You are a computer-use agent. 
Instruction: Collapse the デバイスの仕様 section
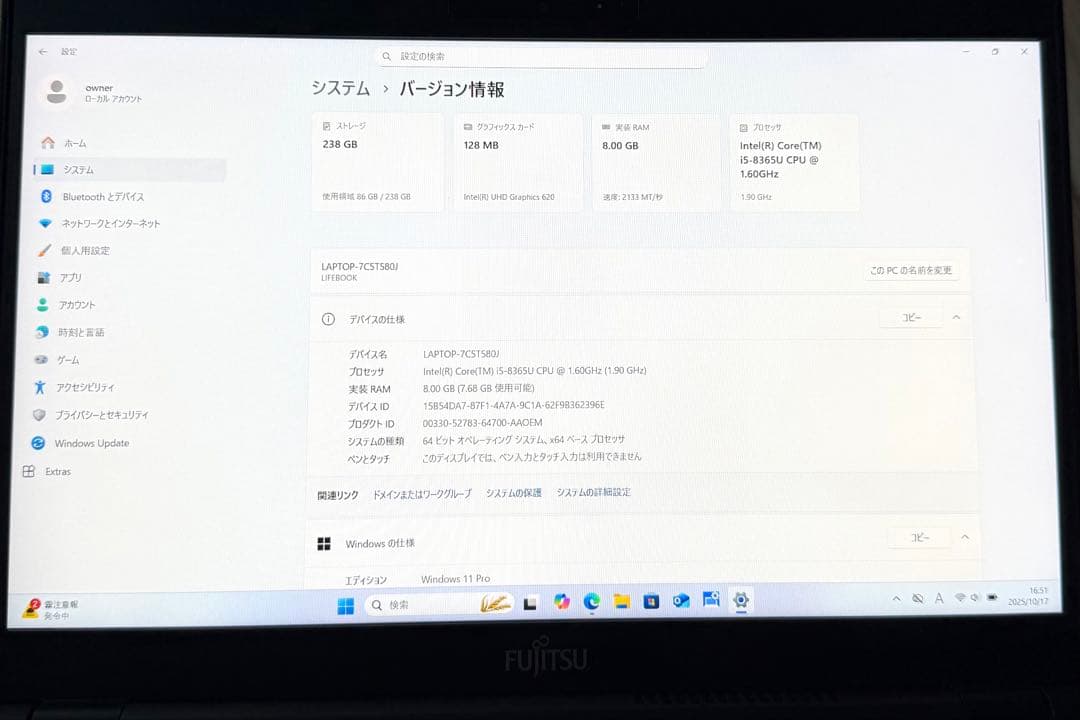tap(956, 316)
